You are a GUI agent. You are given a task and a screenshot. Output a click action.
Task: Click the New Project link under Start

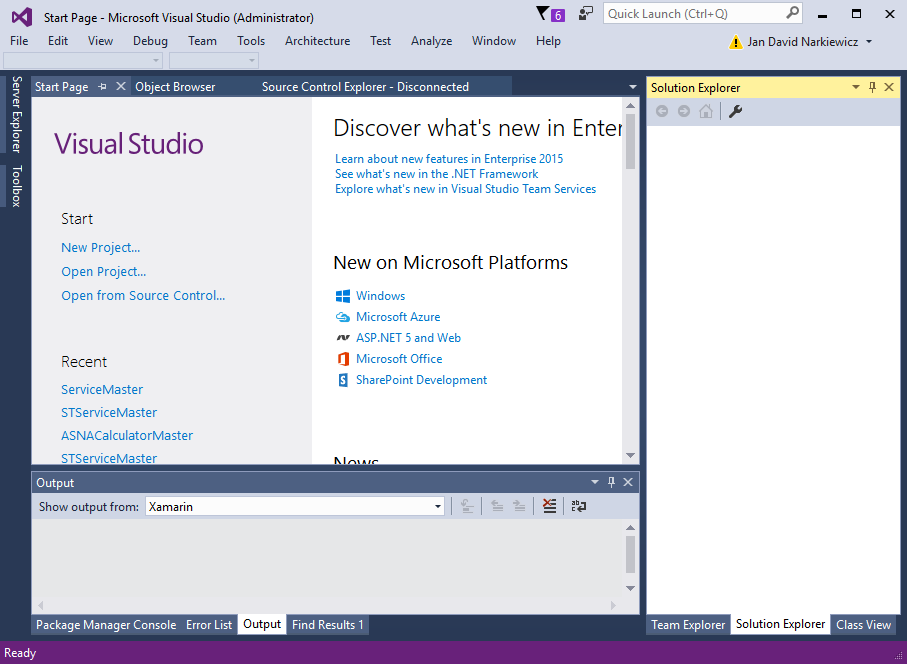pos(100,247)
